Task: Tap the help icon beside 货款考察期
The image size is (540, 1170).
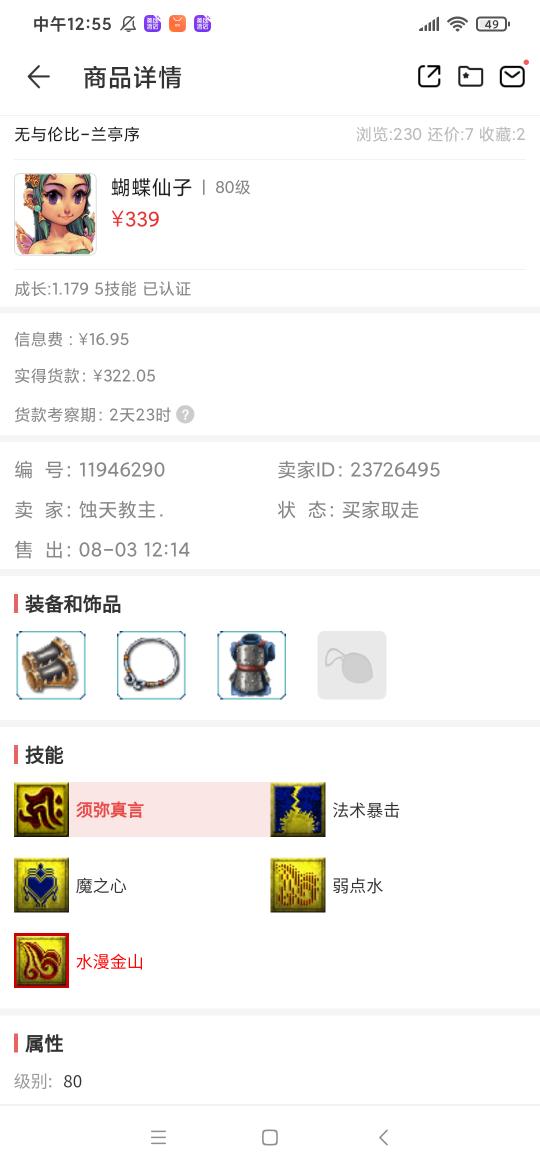Action: pos(185,415)
